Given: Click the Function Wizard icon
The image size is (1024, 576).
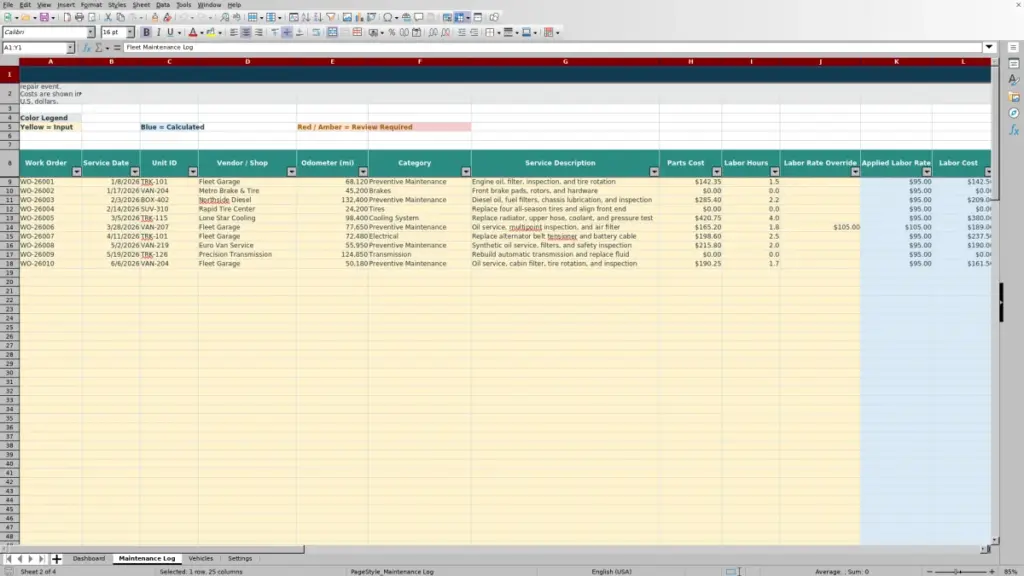Looking at the screenshot, I should pyautogui.click(x=86, y=48).
